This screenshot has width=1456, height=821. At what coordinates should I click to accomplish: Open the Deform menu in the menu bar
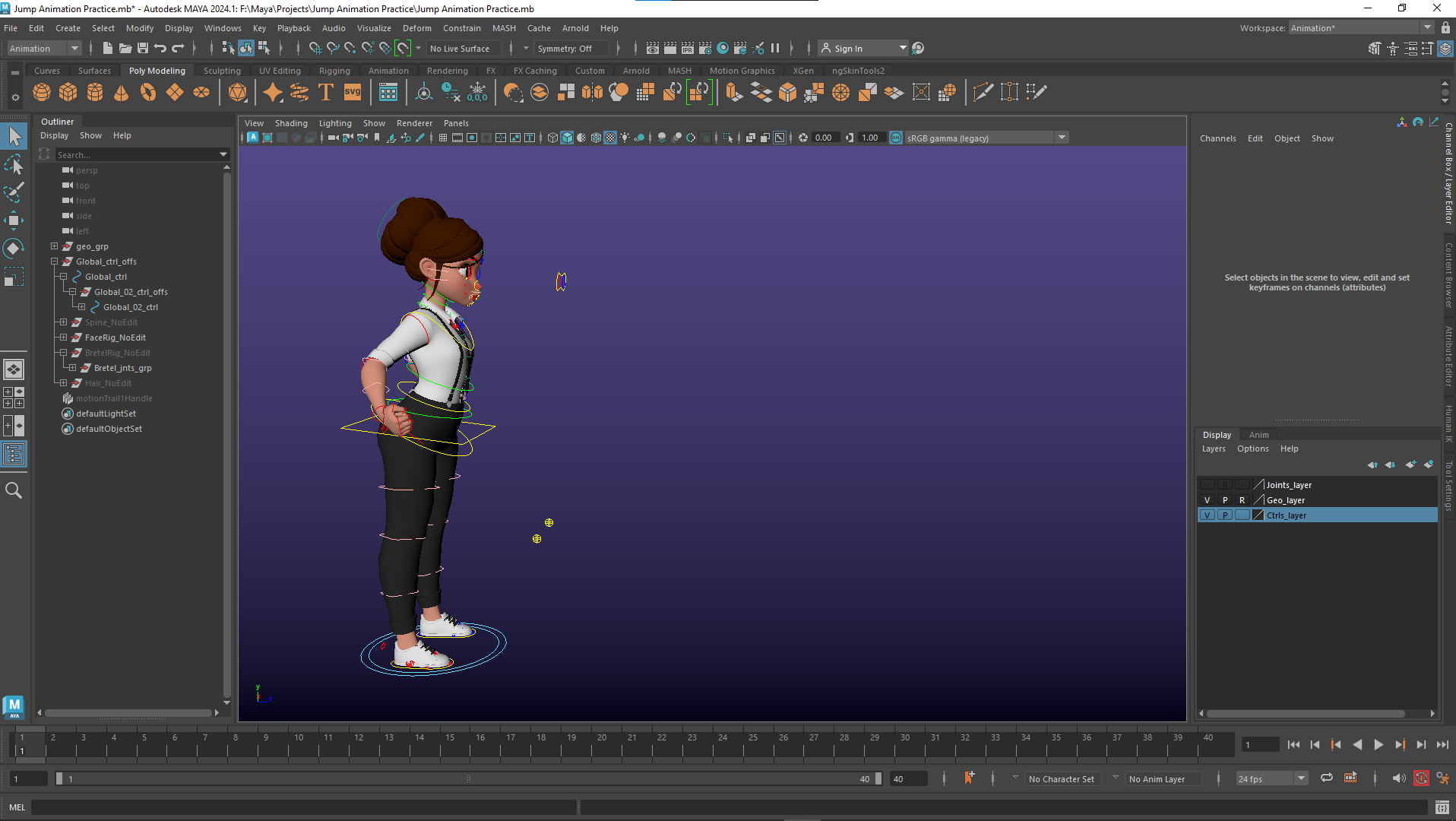coord(417,28)
